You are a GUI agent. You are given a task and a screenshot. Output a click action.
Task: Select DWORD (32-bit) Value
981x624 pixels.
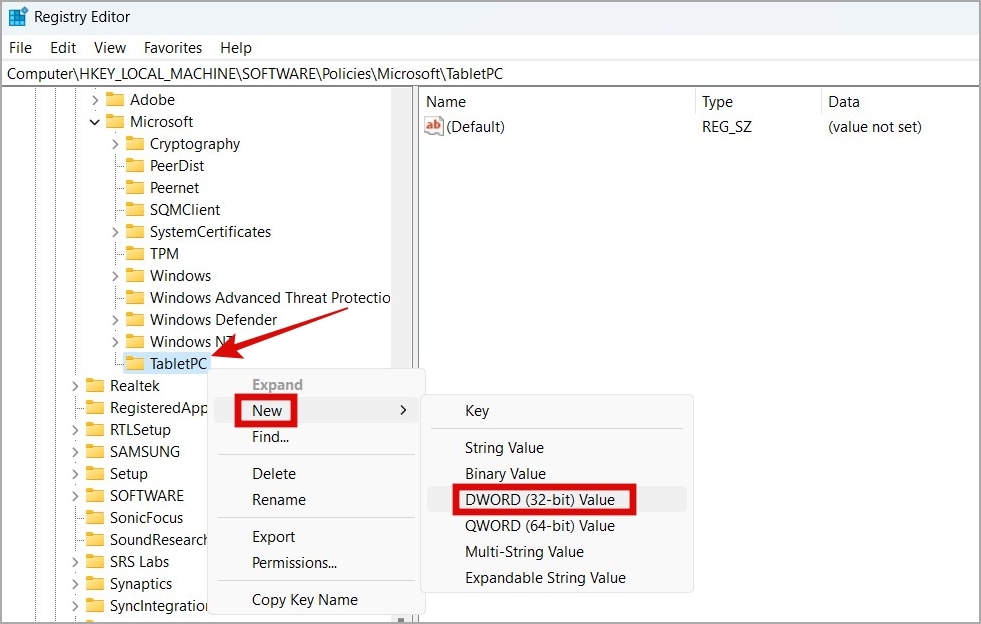point(557,499)
